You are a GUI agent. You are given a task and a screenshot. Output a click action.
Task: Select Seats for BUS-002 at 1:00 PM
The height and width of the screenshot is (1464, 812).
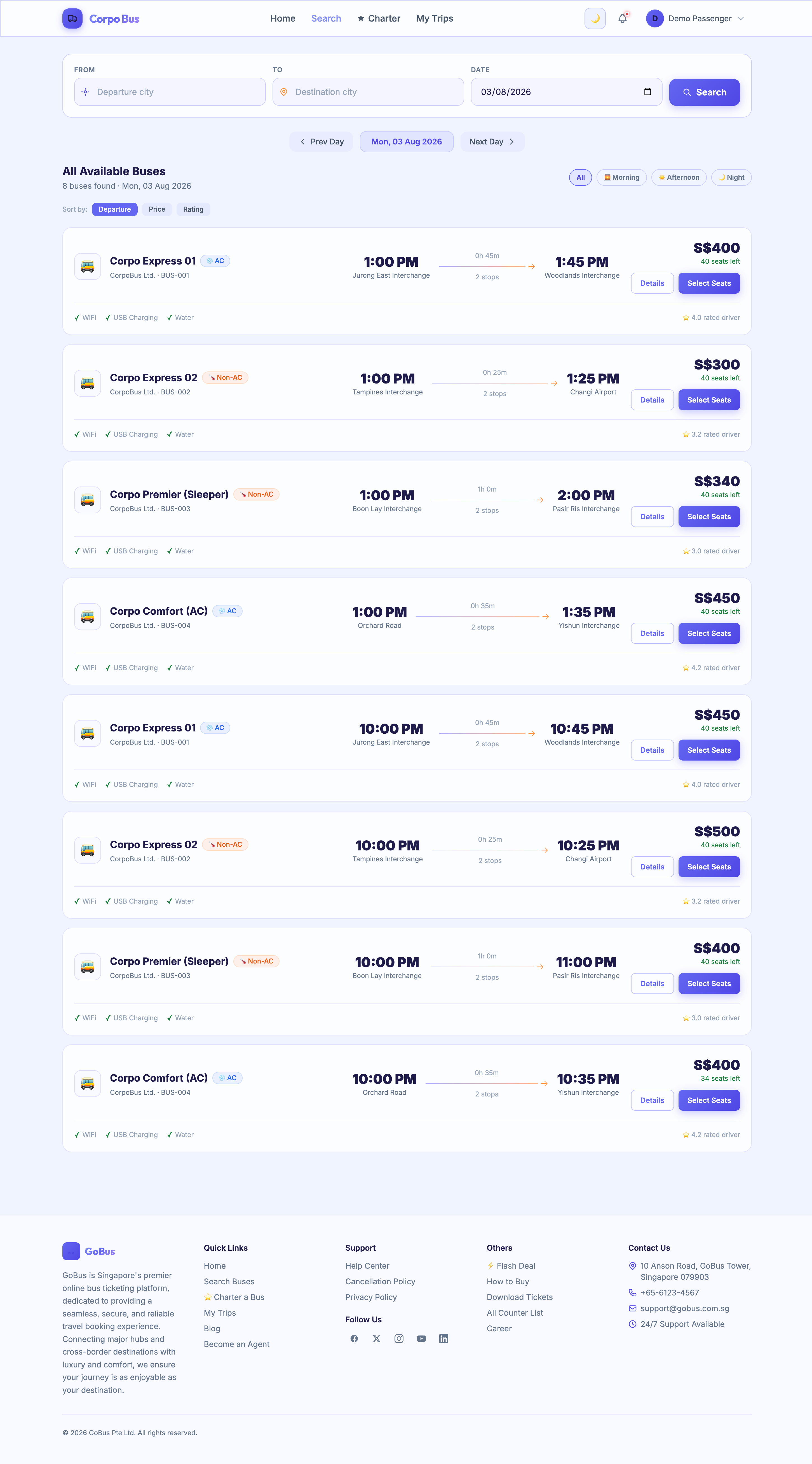(708, 399)
